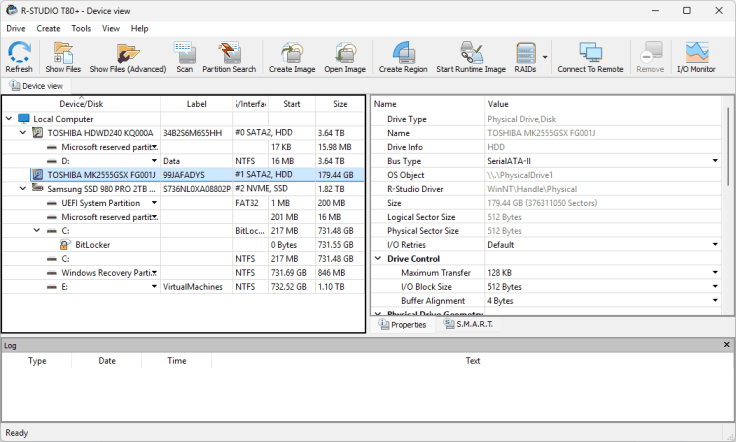
Task: Open the Buffer Alignment dropdown
Action: (x=715, y=300)
